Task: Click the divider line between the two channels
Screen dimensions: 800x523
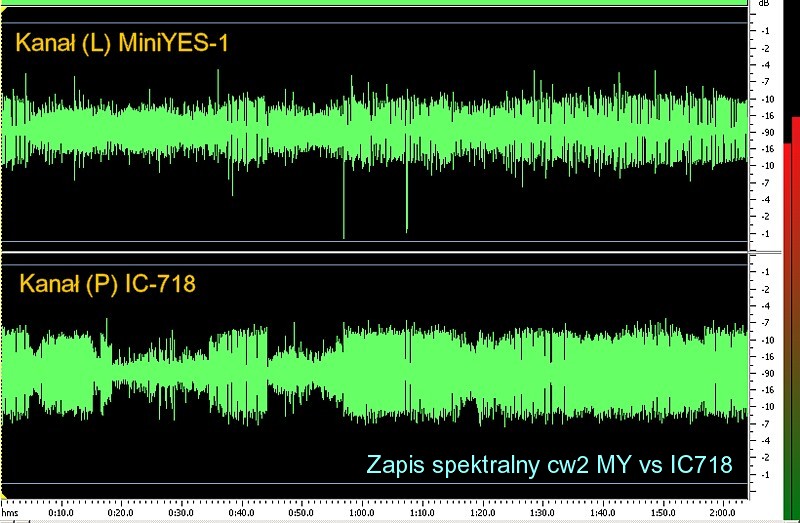Action: (x=374, y=250)
